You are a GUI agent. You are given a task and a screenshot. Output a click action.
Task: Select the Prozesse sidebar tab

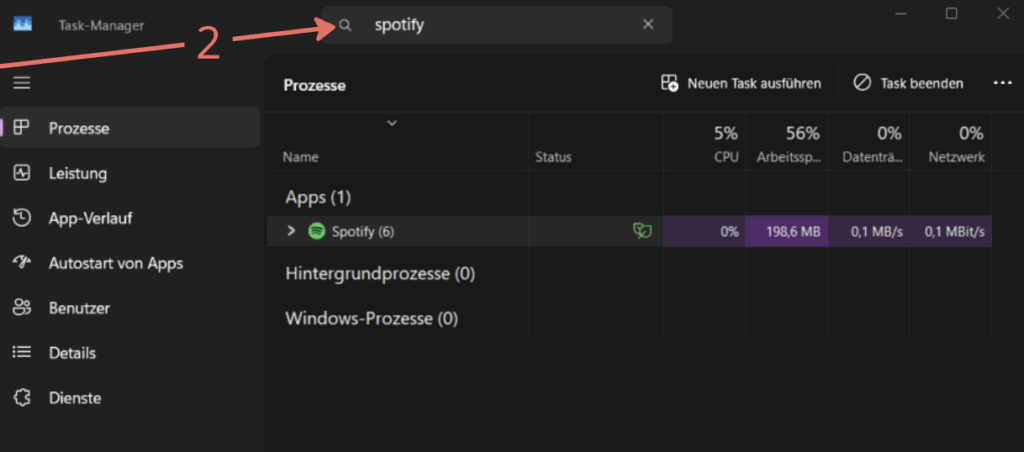129,128
